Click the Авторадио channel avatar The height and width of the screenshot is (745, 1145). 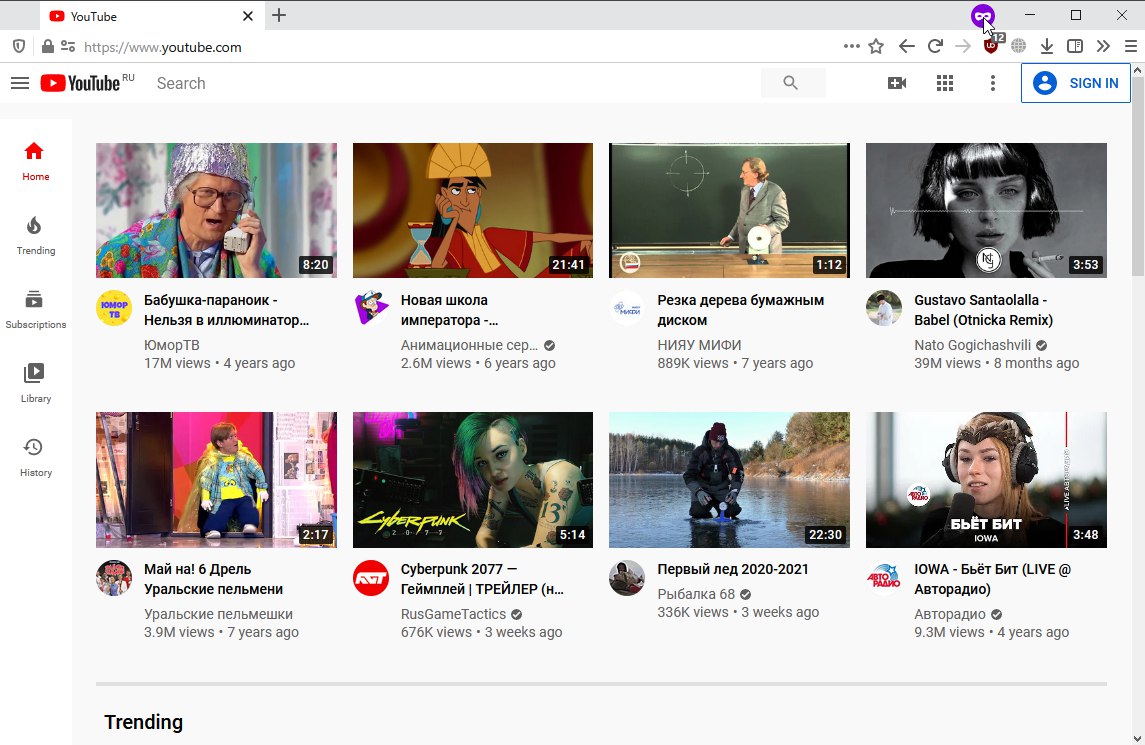884,578
